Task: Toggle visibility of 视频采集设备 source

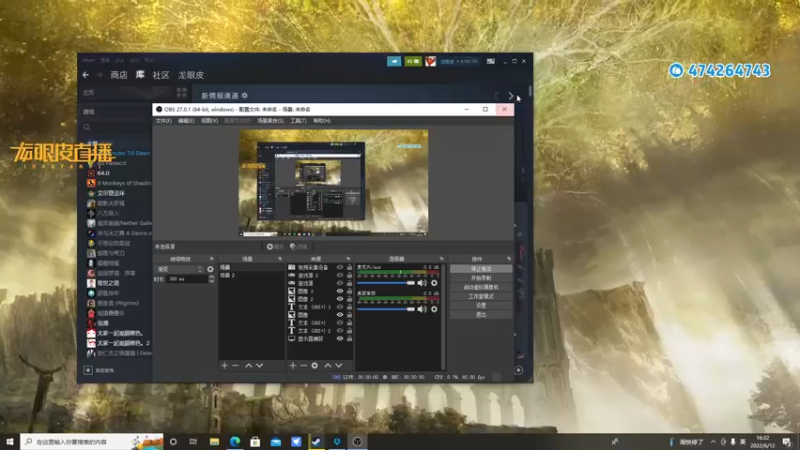Action: [x=340, y=267]
